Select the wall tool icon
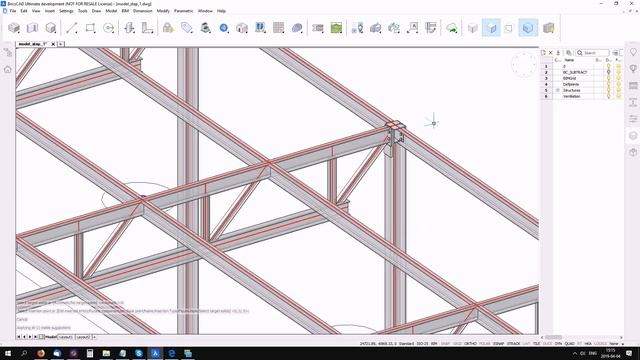The height and width of the screenshot is (360, 640). 32,28
